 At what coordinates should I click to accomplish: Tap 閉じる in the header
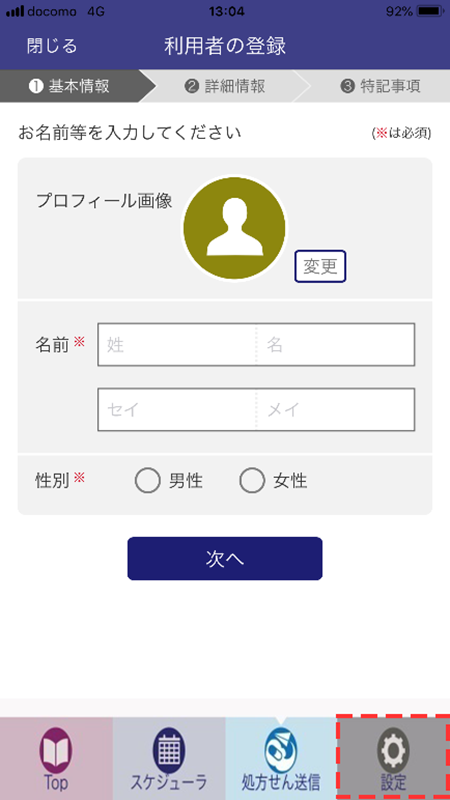coord(52,46)
